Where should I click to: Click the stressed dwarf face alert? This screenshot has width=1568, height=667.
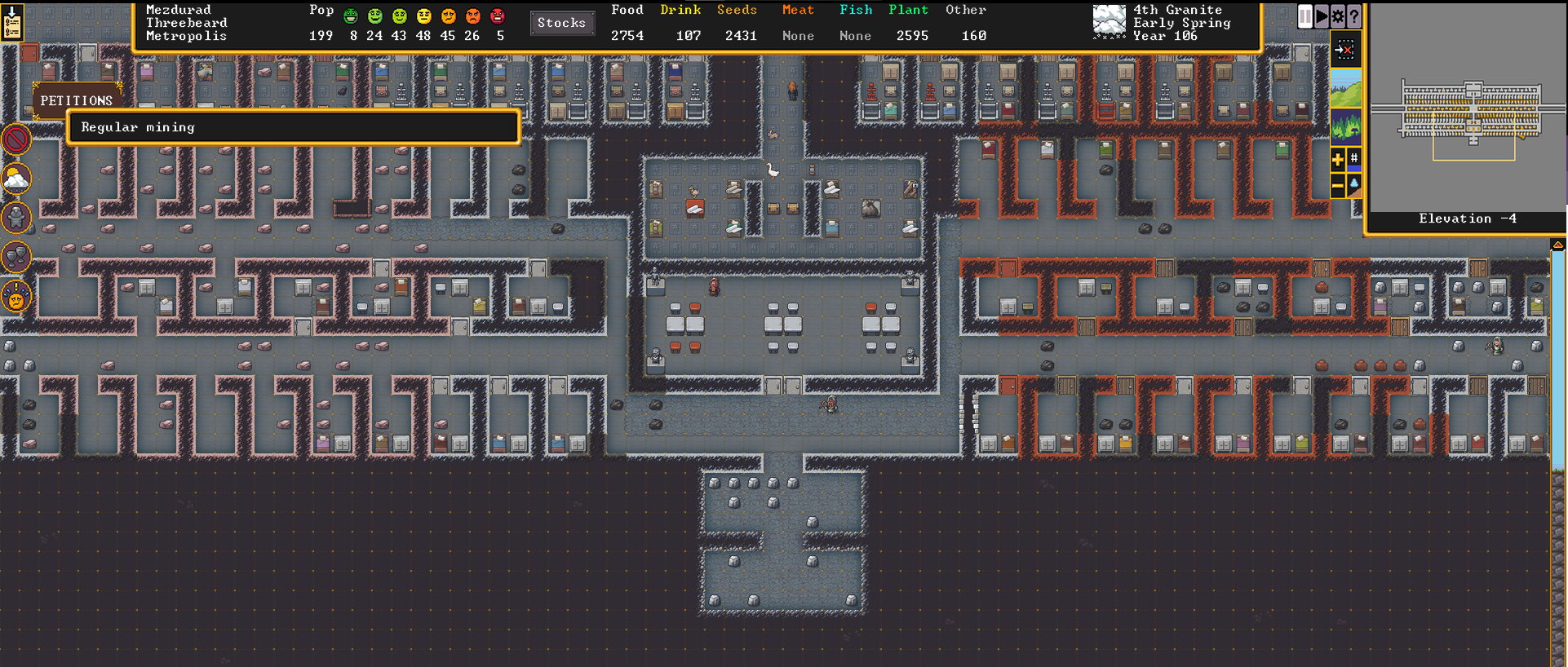point(16,297)
